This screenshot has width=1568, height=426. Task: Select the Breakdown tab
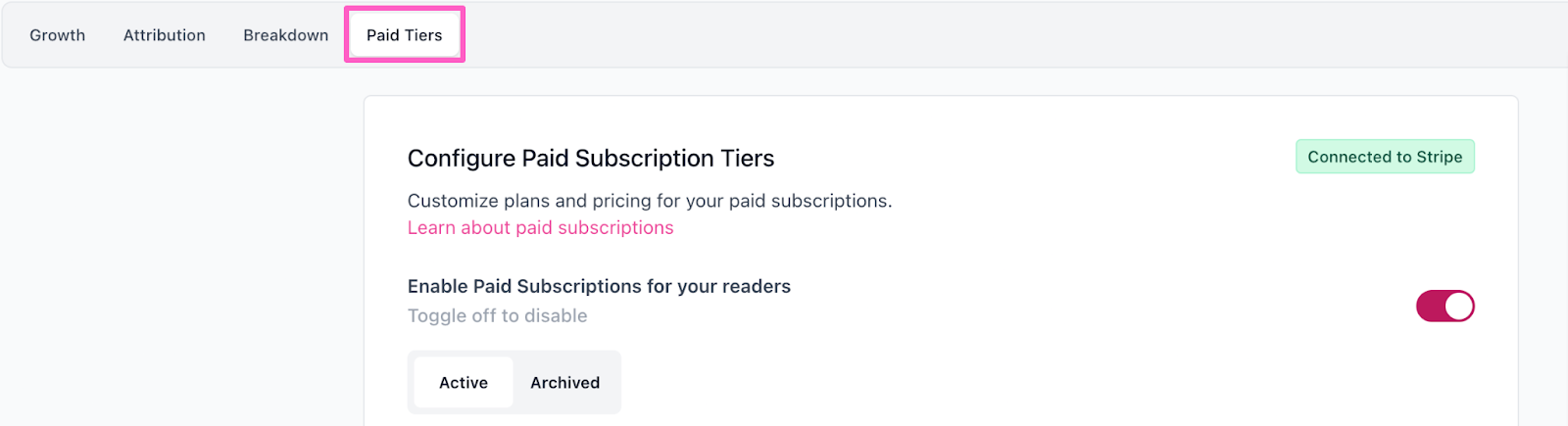pyautogui.click(x=285, y=35)
